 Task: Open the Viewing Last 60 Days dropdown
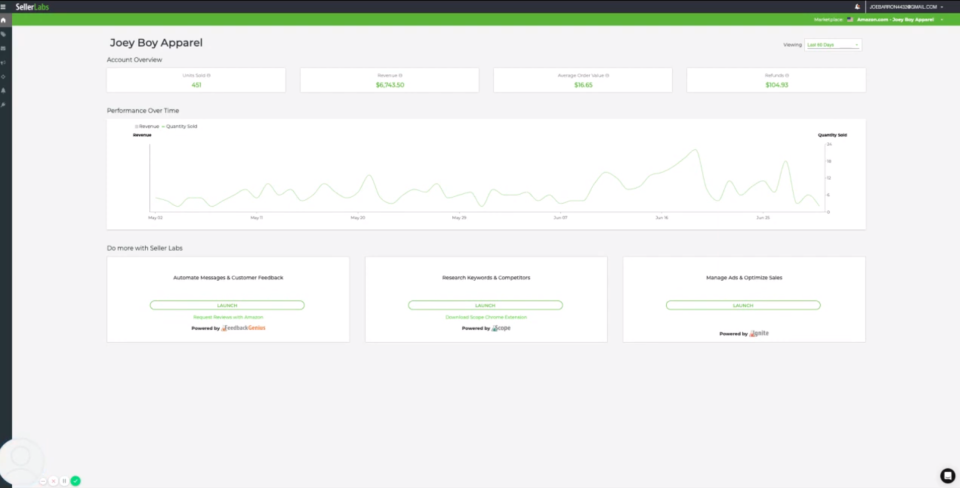pos(833,45)
